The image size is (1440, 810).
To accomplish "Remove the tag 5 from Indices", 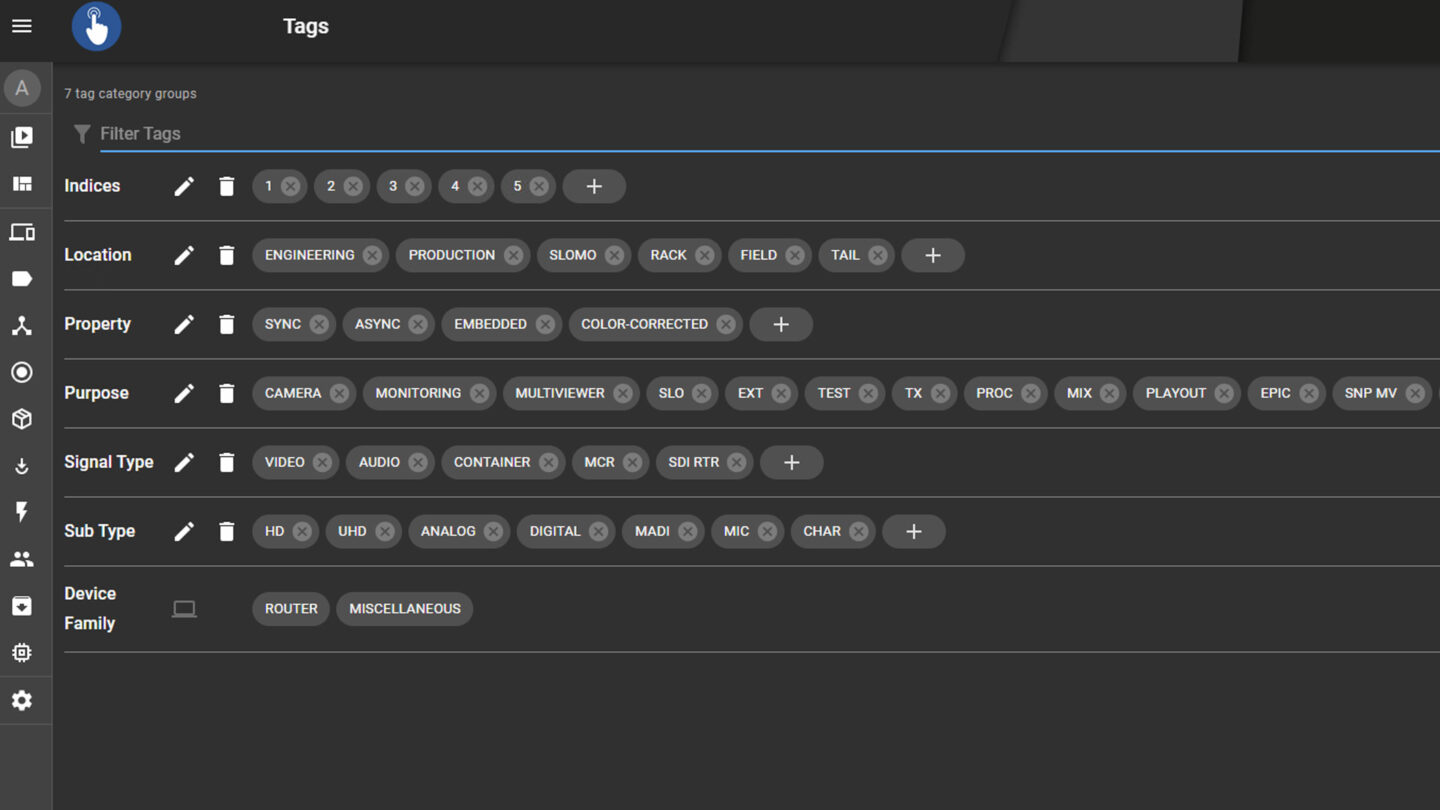I will 539,186.
